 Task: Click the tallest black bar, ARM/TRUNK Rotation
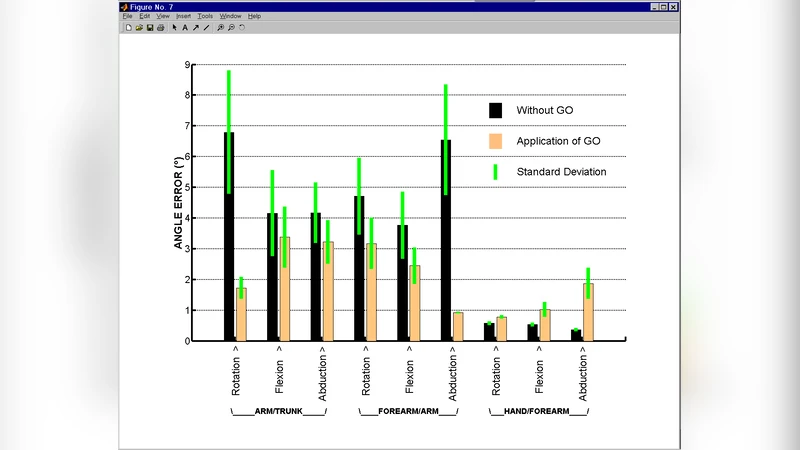coord(229,237)
